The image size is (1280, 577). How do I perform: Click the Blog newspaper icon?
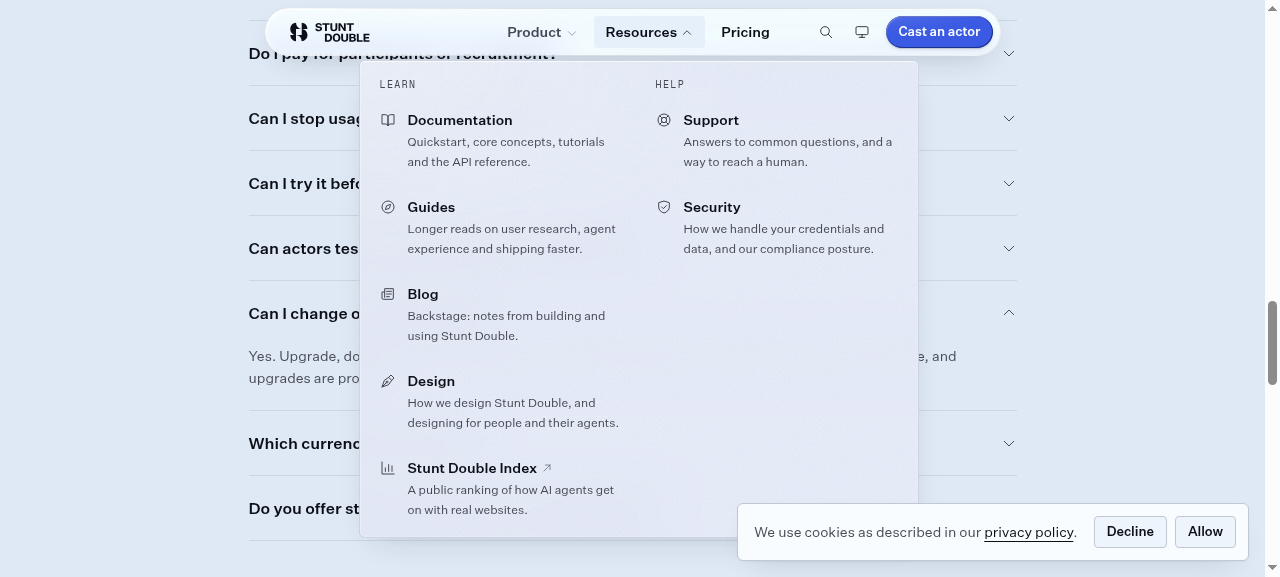tap(388, 294)
